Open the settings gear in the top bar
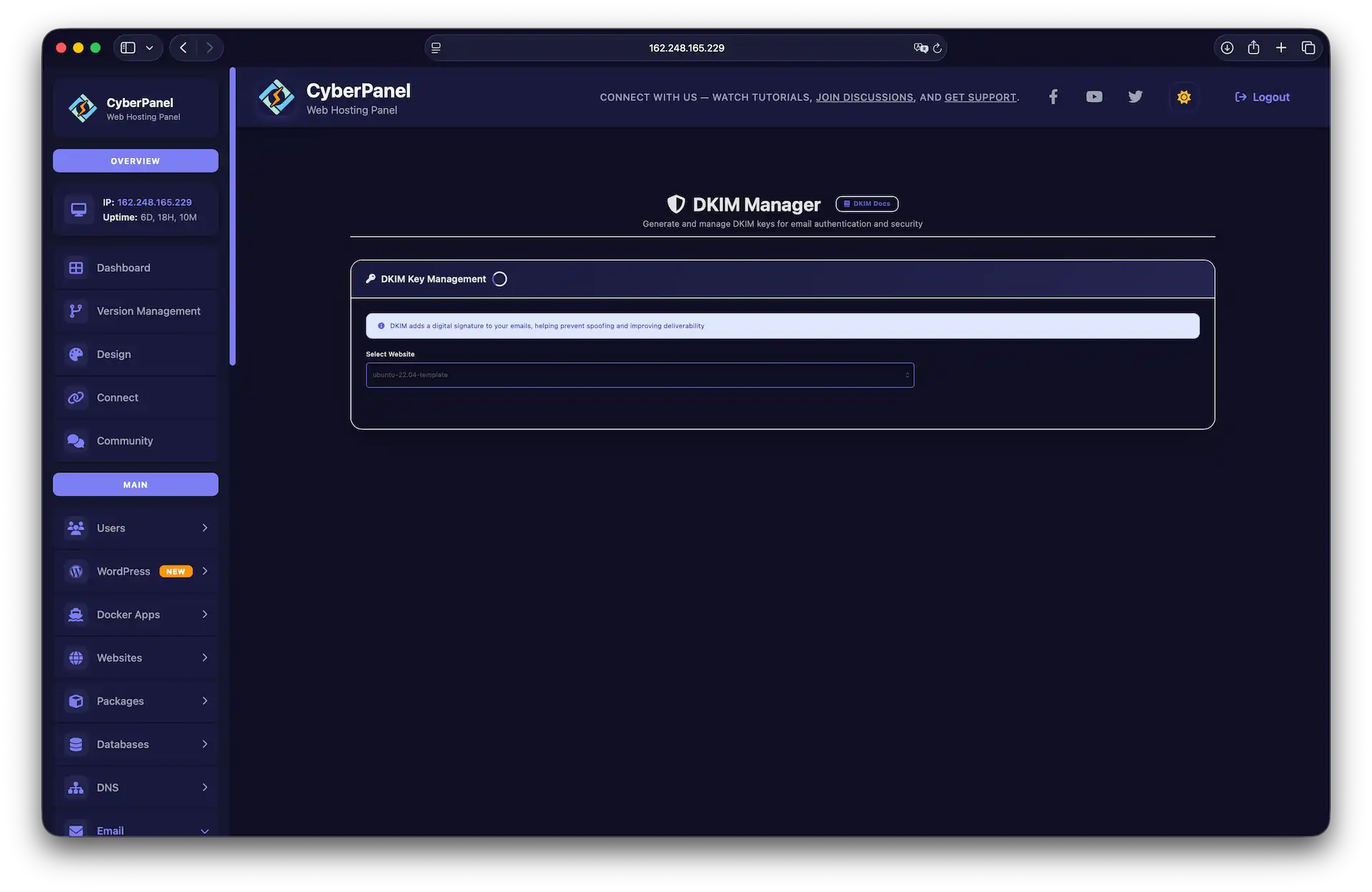Image resolution: width=1372 pixels, height=892 pixels. [1183, 96]
